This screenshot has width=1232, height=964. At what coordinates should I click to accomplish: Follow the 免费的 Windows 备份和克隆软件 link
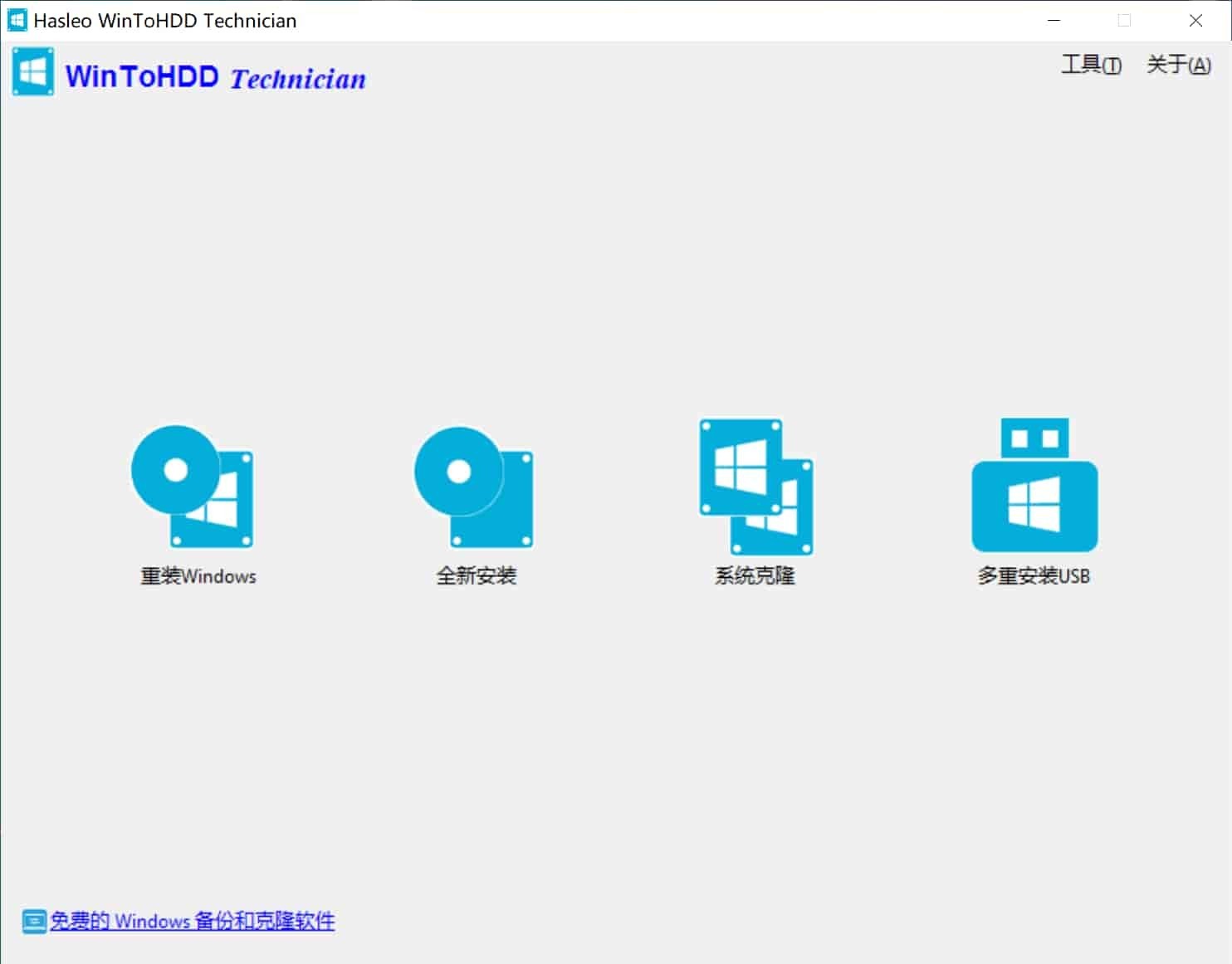[x=193, y=921]
